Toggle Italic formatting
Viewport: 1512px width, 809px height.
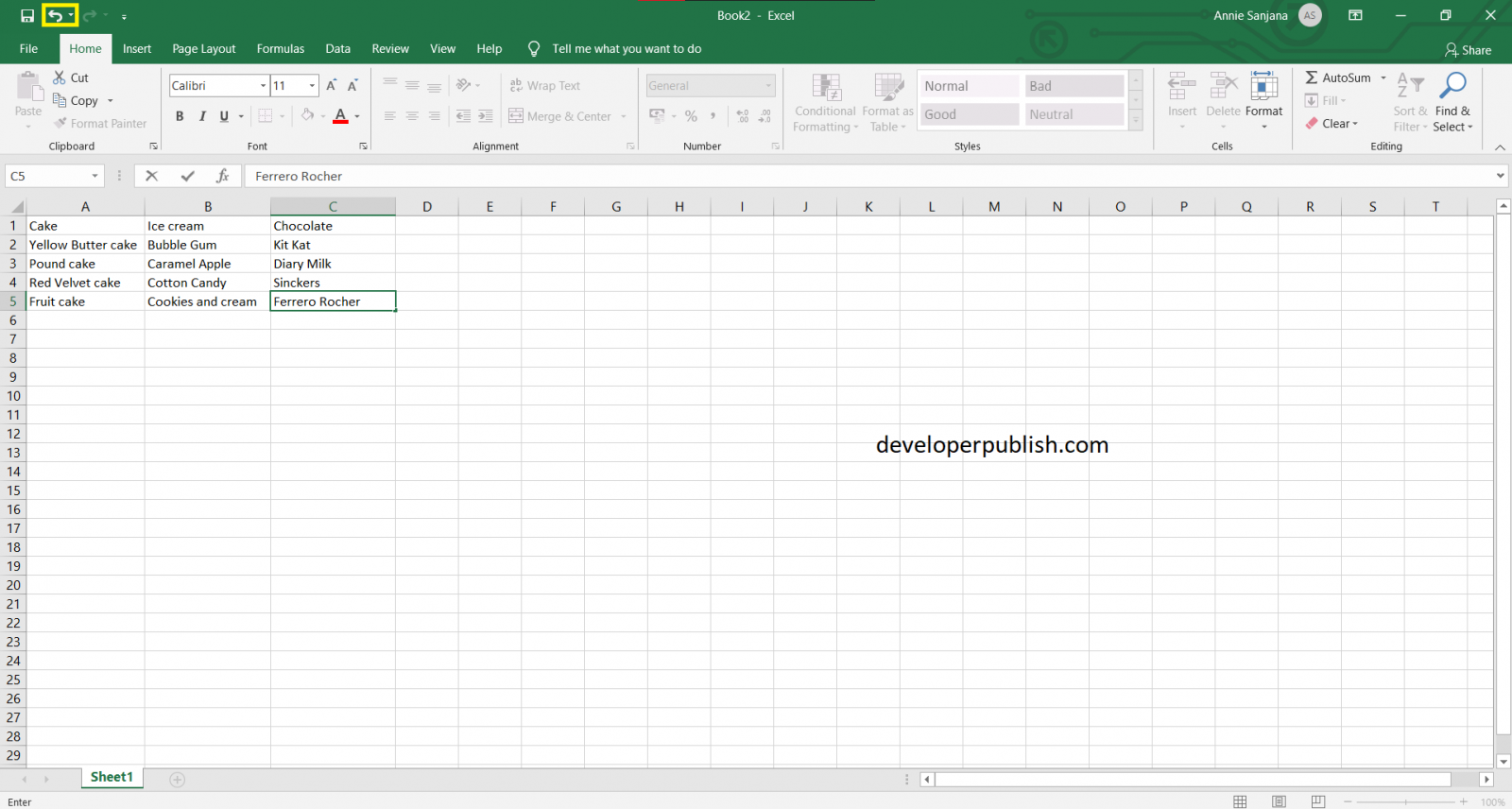click(202, 116)
